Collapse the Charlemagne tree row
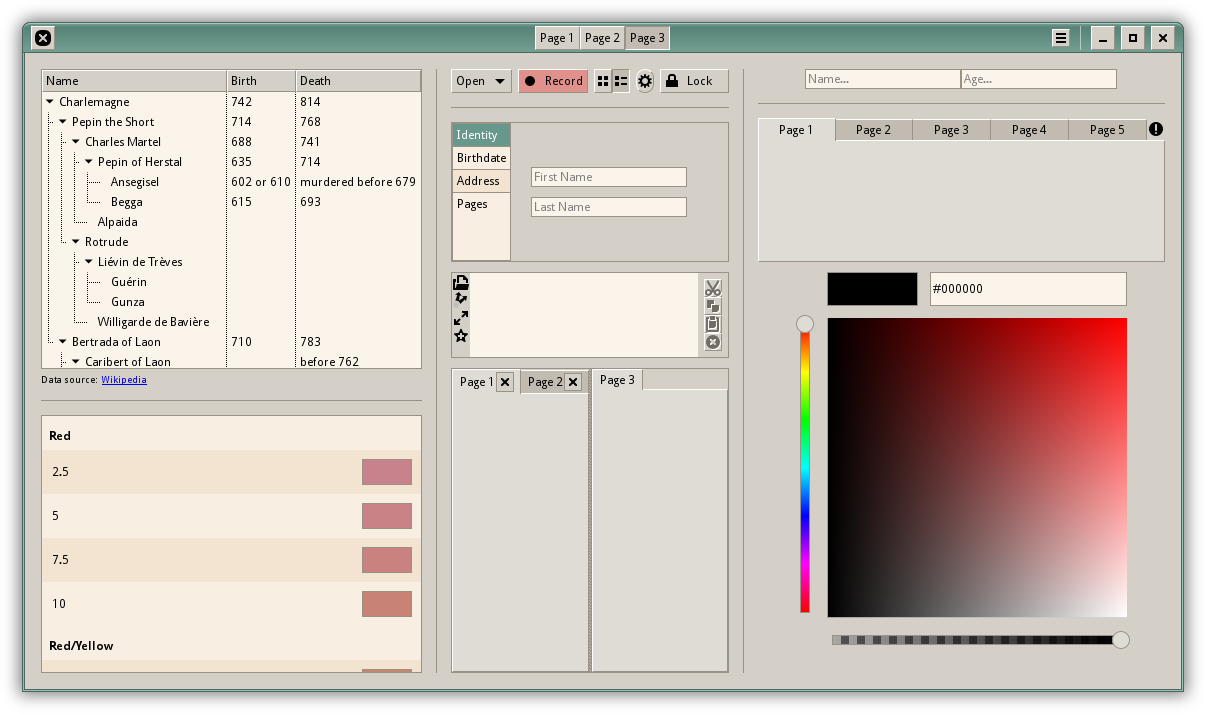Image resolution: width=1206 pixels, height=714 pixels. [50, 102]
